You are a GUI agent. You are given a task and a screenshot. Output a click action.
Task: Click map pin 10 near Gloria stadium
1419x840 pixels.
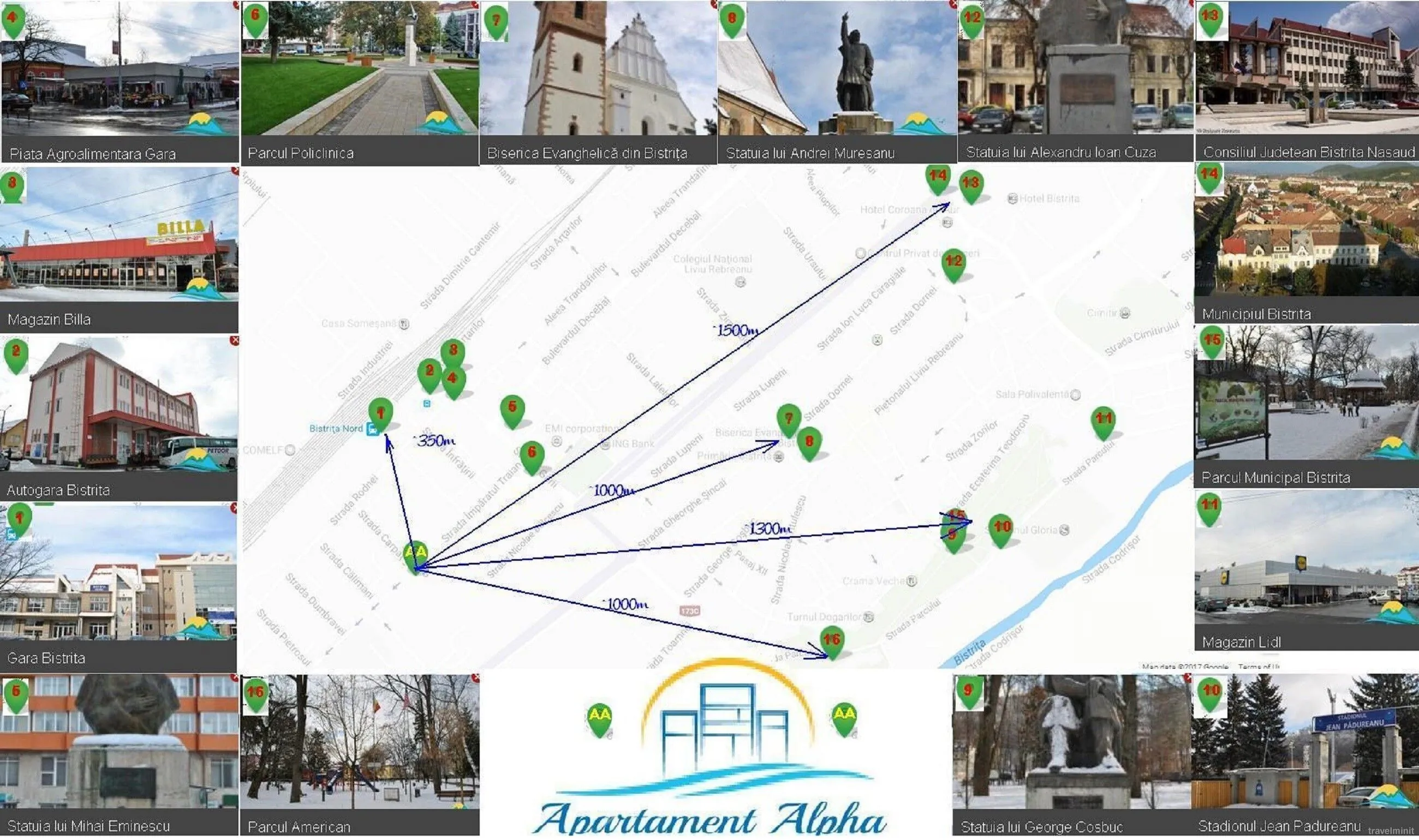(x=1001, y=529)
